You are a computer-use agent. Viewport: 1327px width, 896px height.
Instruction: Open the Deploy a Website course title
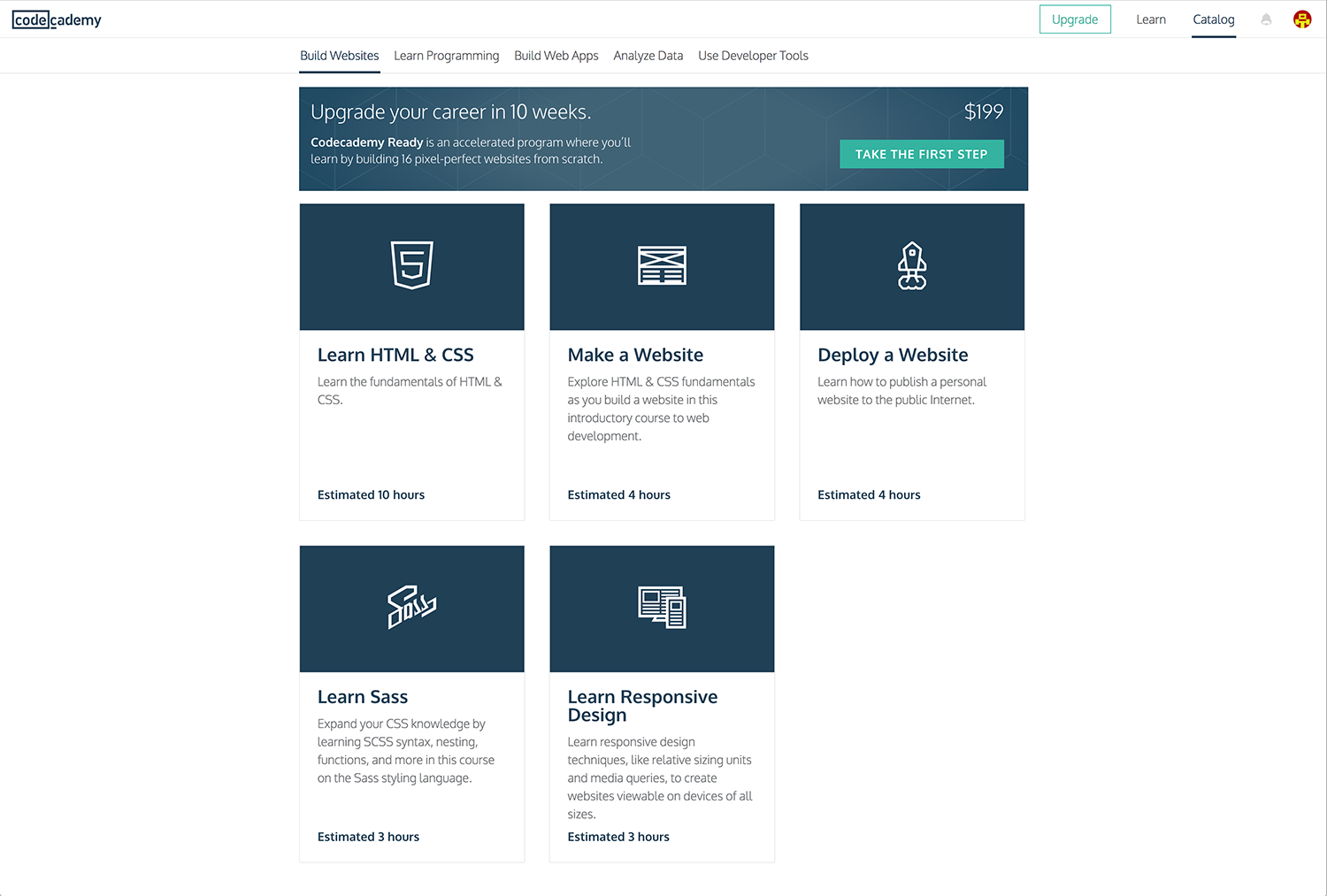[x=893, y=356]
